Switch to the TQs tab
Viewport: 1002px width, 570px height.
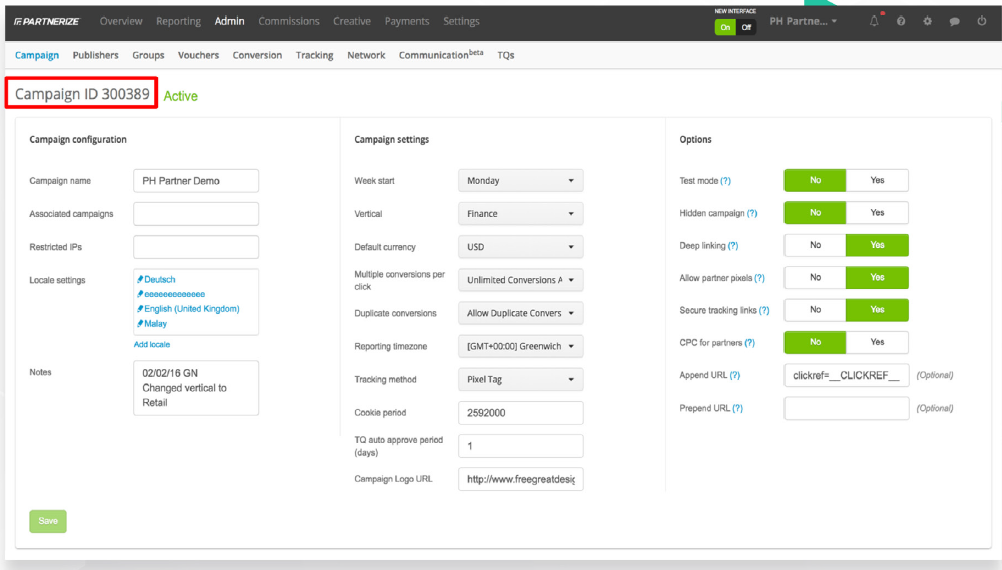coord(505,55)
